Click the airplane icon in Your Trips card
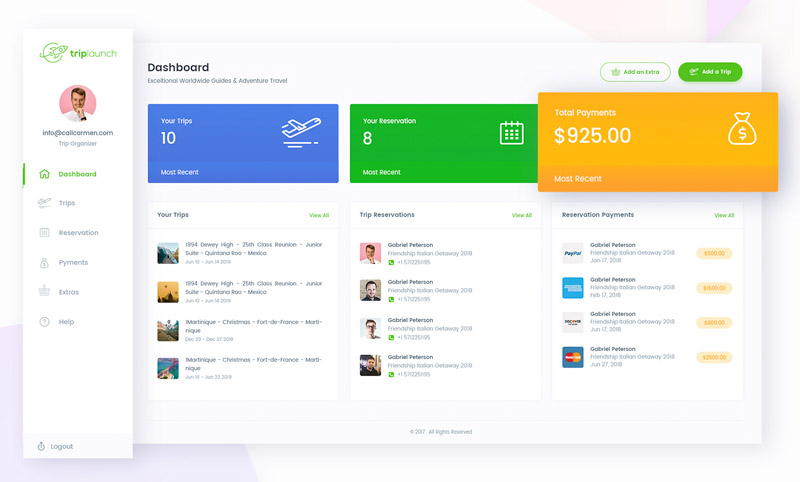This screenshot has height=482, width=800. pyautogui.click(x=301, y=133)
